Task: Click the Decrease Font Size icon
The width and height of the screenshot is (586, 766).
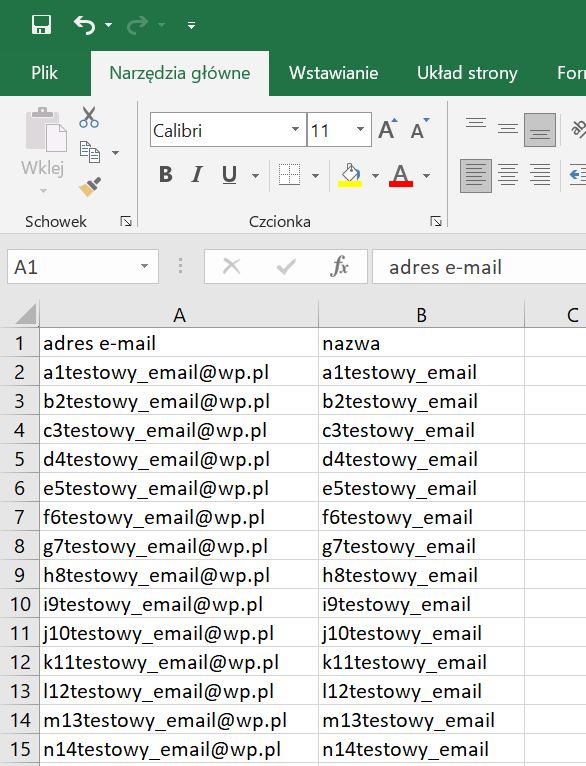Action: pos(419,129)
